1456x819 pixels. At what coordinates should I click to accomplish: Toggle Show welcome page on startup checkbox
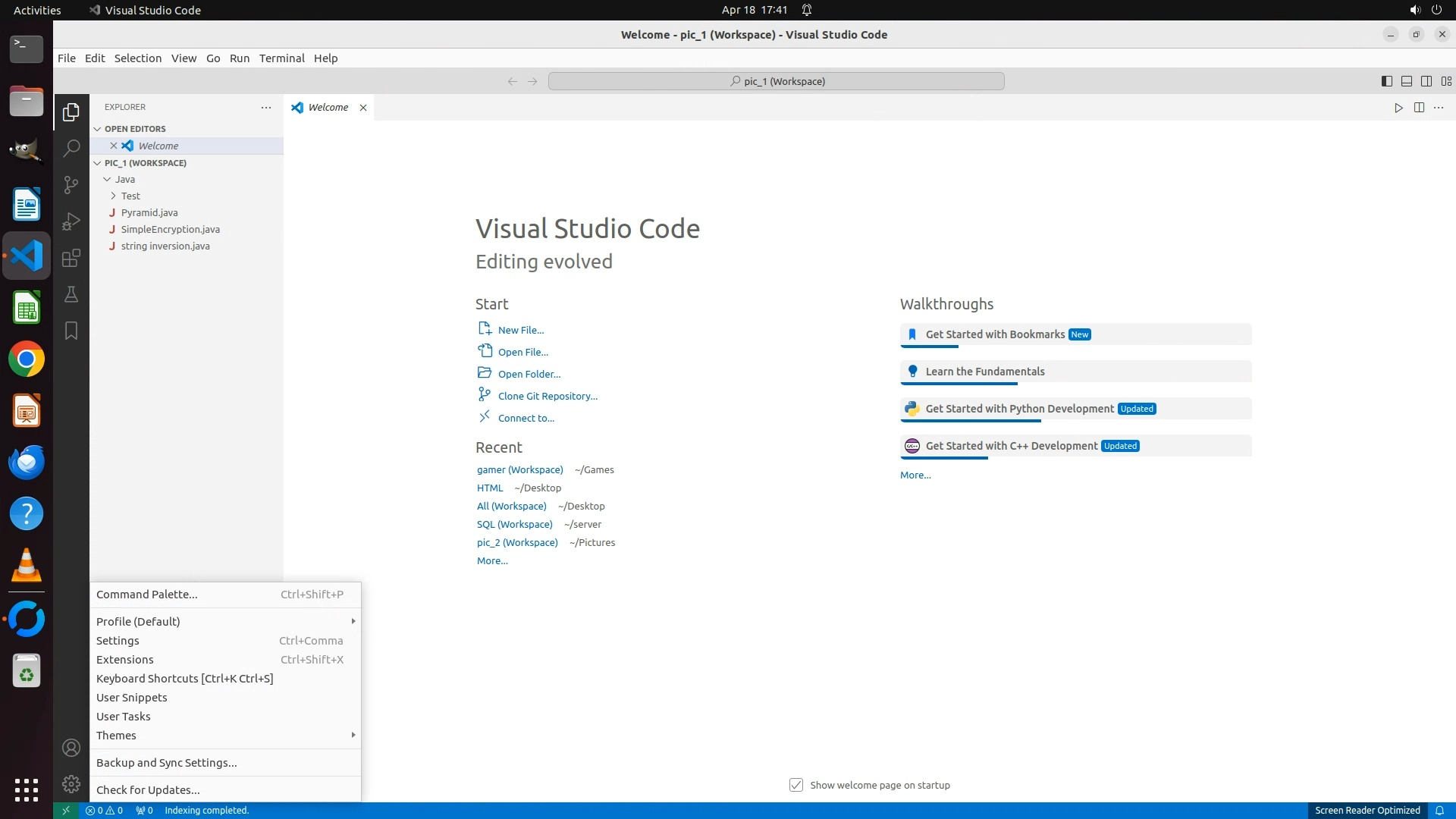(x=796, y=785)
